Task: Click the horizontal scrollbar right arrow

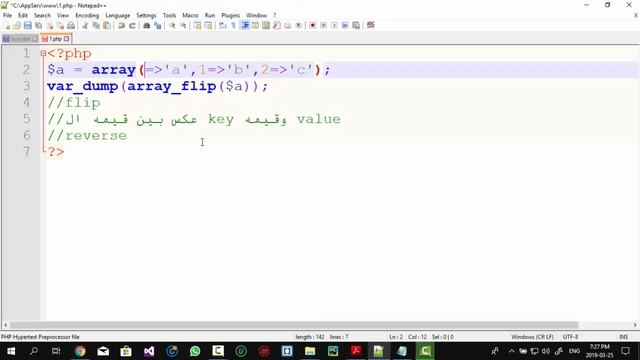Action: point(635,325)
